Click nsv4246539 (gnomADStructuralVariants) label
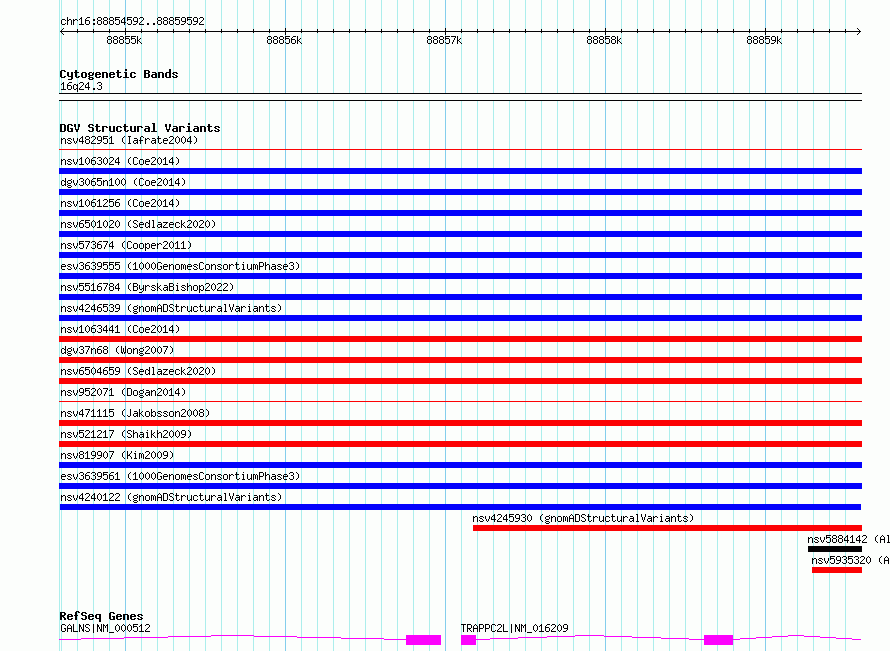The width and height of the screenshot is (890, 651). [x=171, y=308]
